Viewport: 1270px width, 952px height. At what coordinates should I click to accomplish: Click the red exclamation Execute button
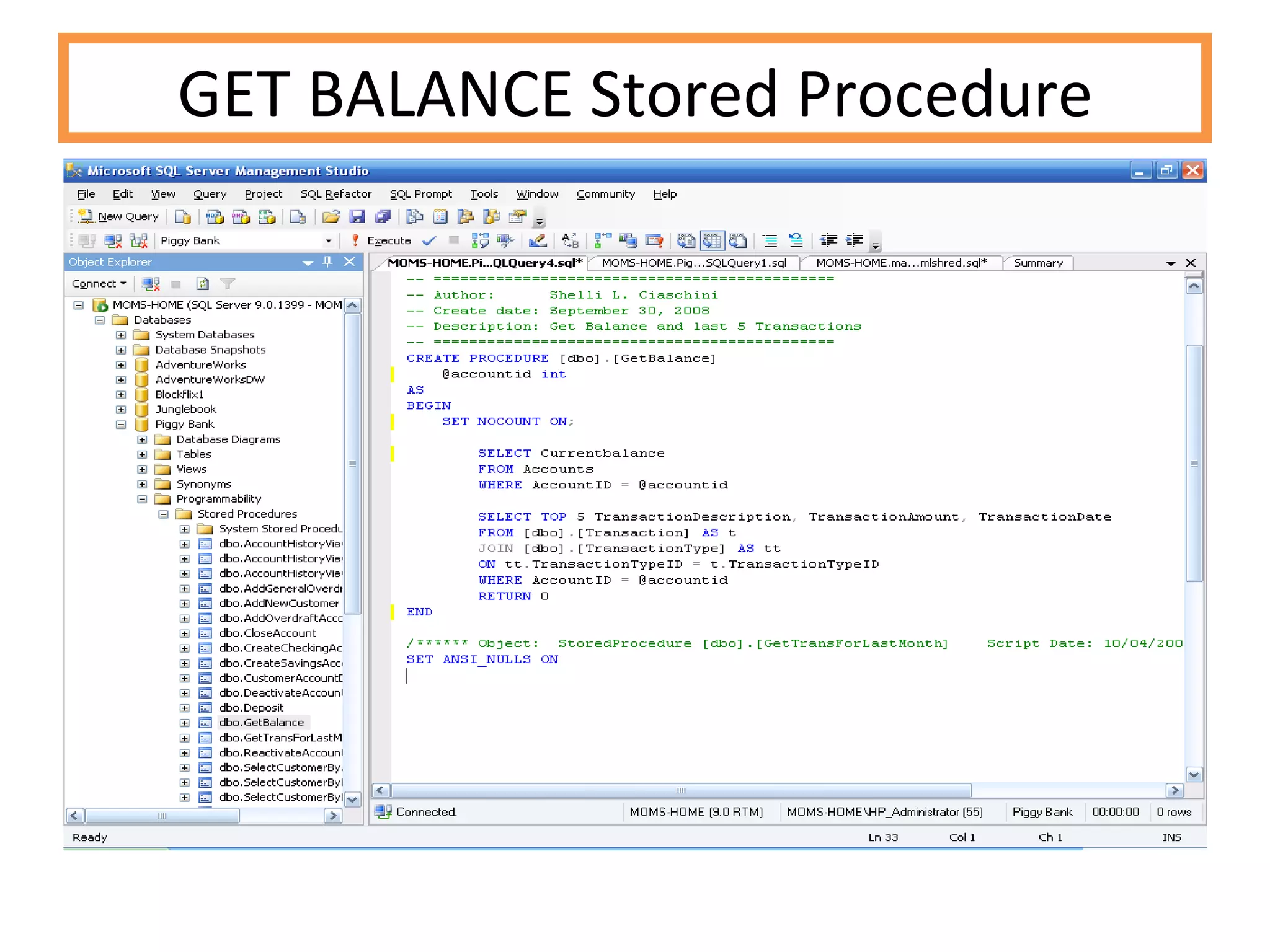click(381, 240)
